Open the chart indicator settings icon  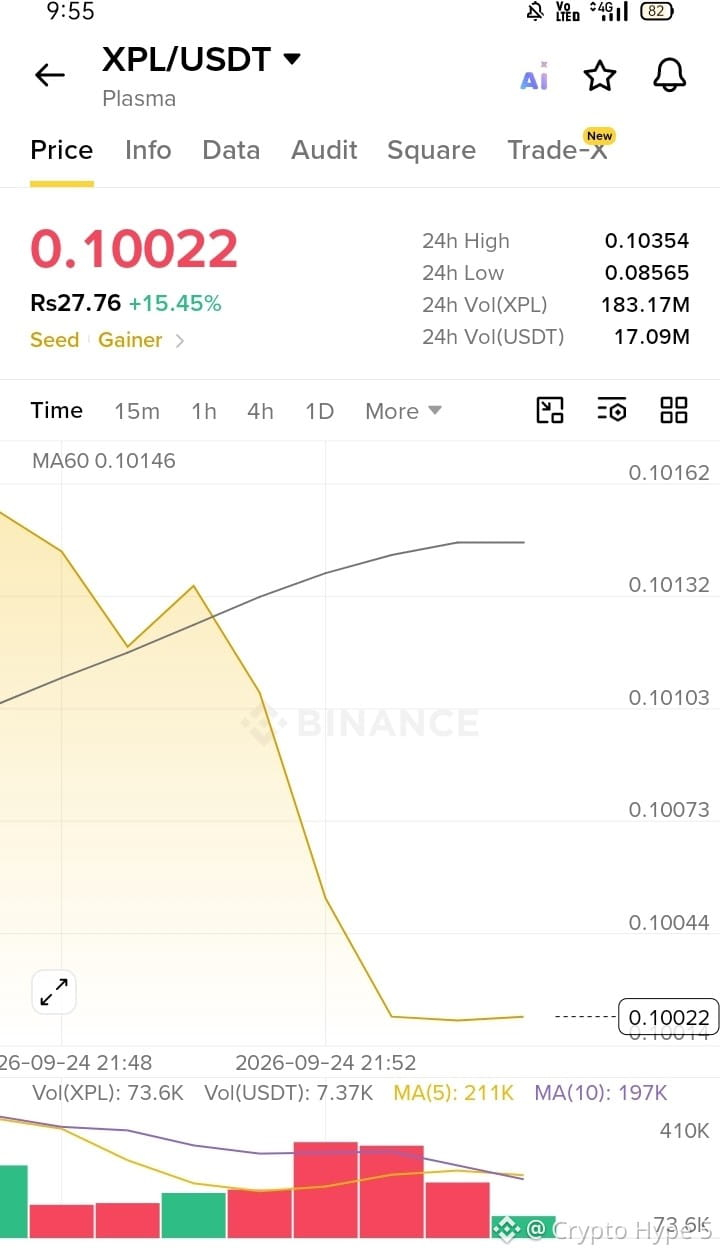tap(611, 410)
